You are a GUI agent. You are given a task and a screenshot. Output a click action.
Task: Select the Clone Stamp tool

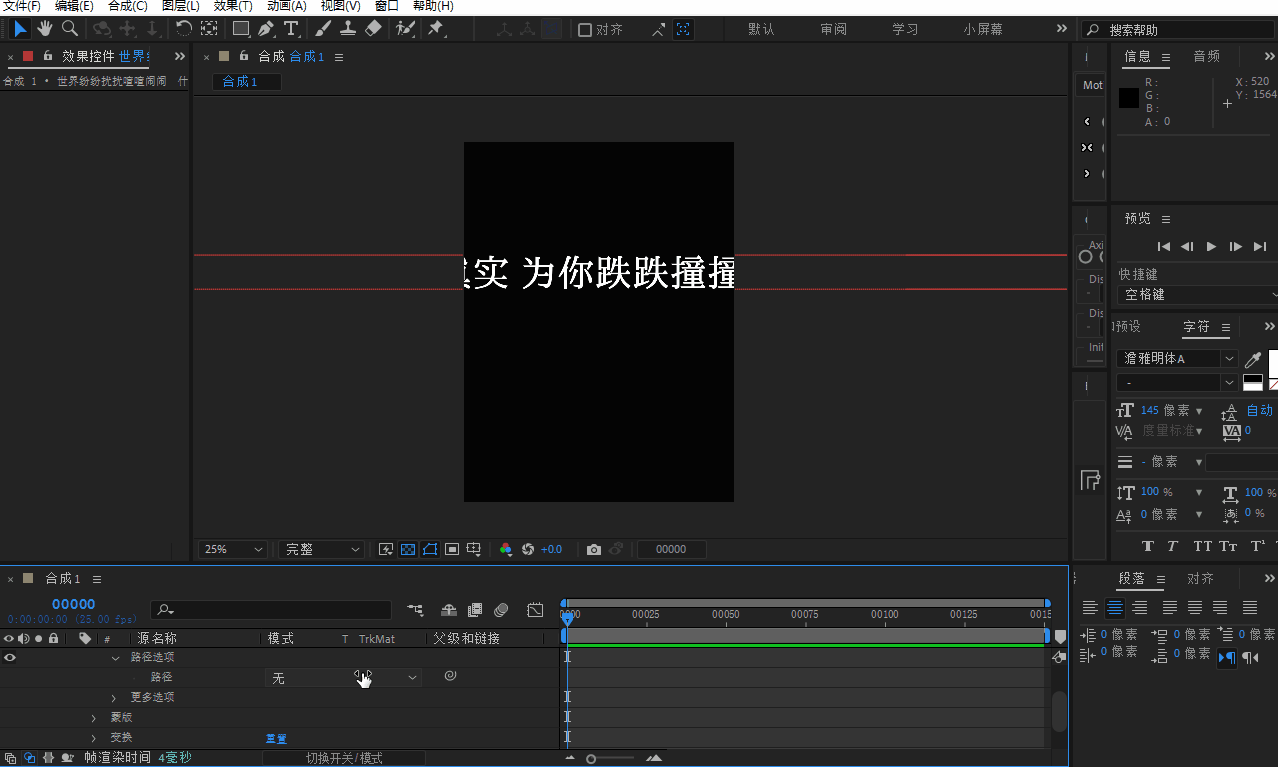pos(348,29)
